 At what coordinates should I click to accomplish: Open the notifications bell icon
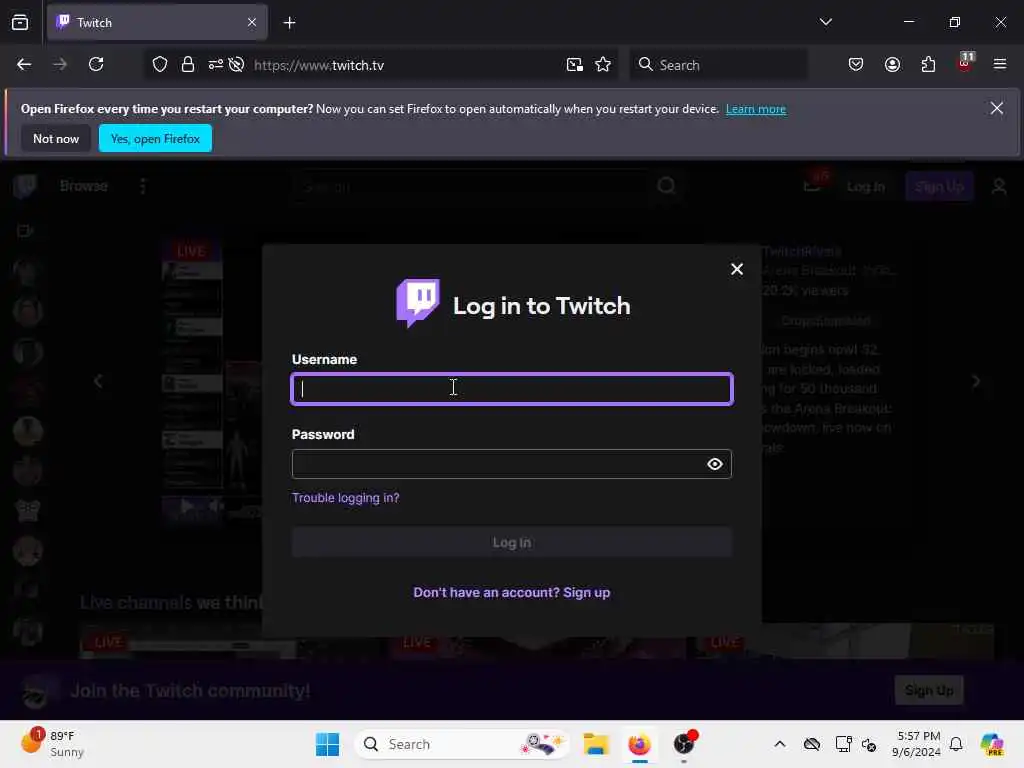956,744
